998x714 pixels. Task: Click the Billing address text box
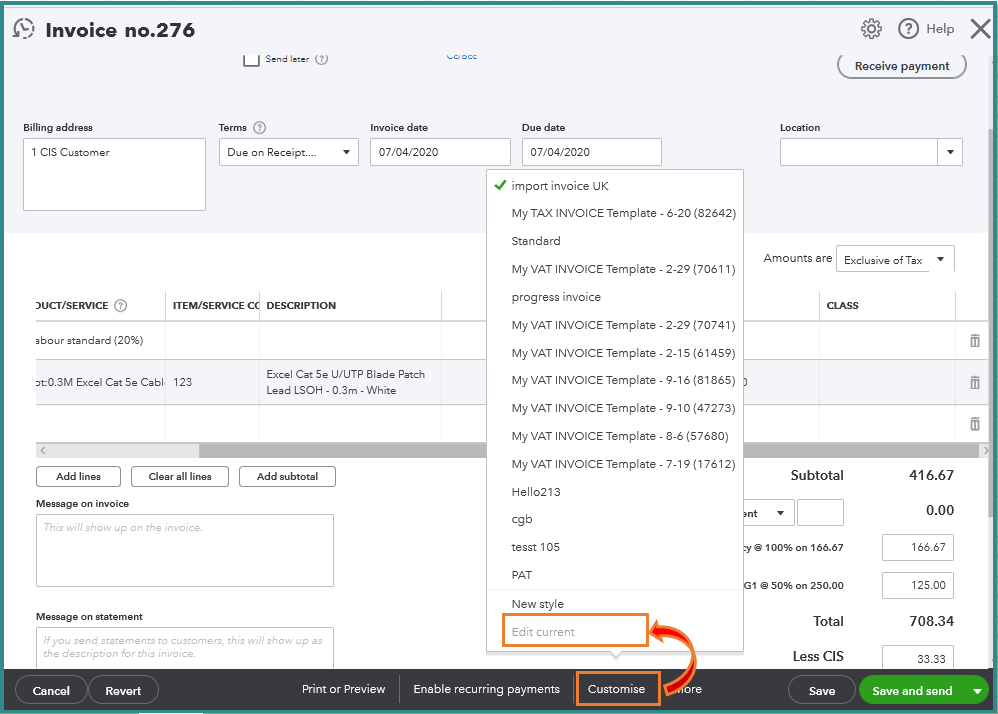(x=115, y=174)
